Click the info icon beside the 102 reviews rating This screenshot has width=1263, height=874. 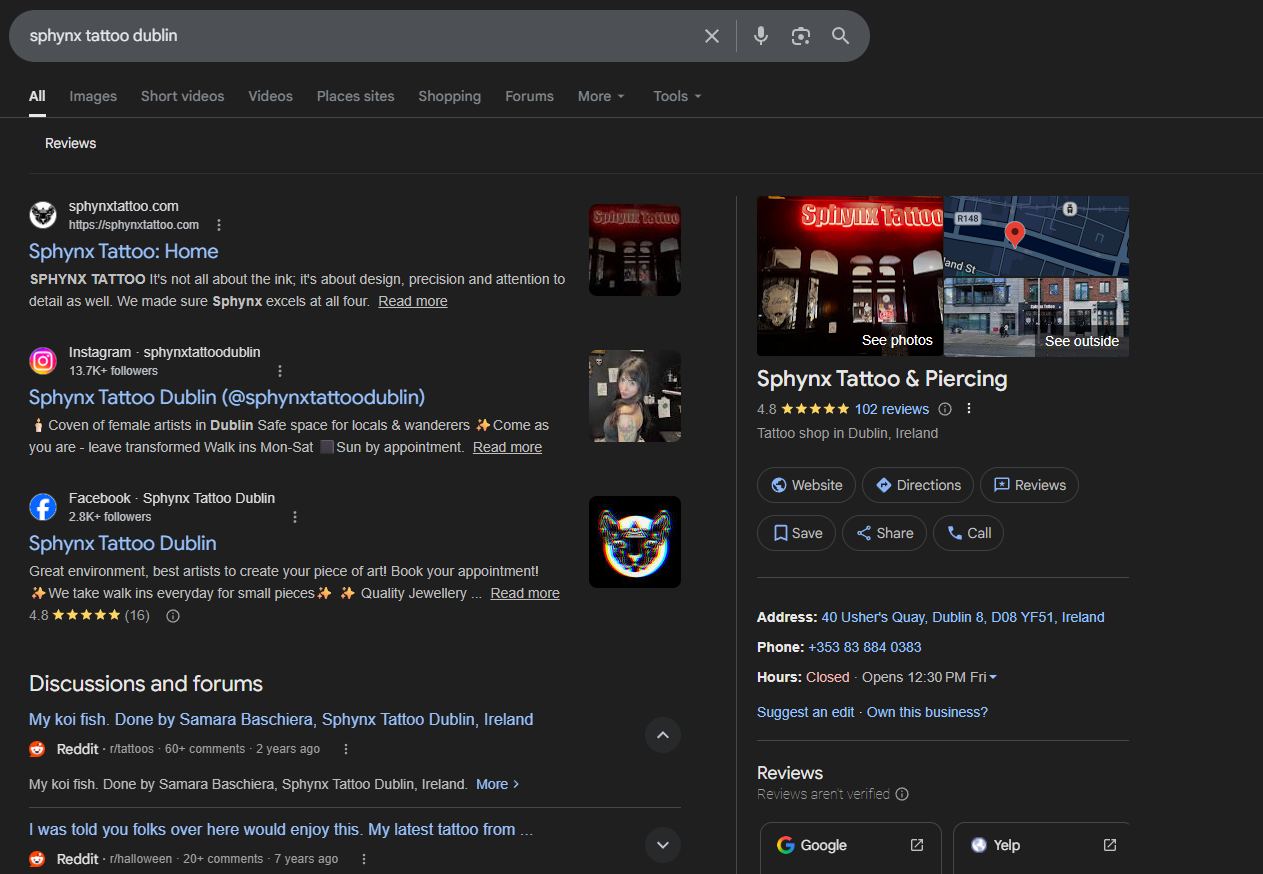point(944,408)
